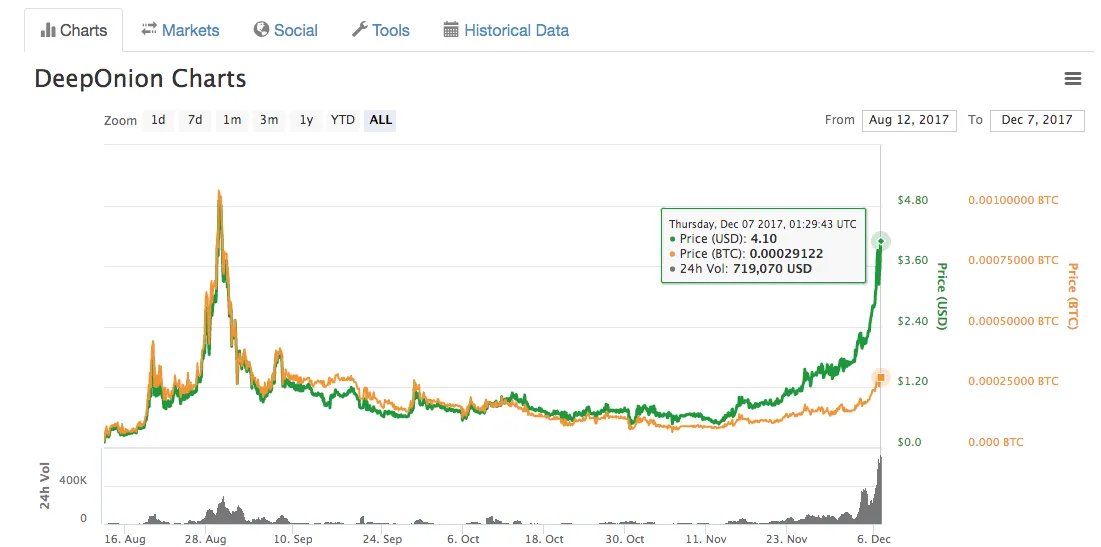Select the ALL zoom range
The height and width of the screenshot is (547, 1101).
click(381, 120)
